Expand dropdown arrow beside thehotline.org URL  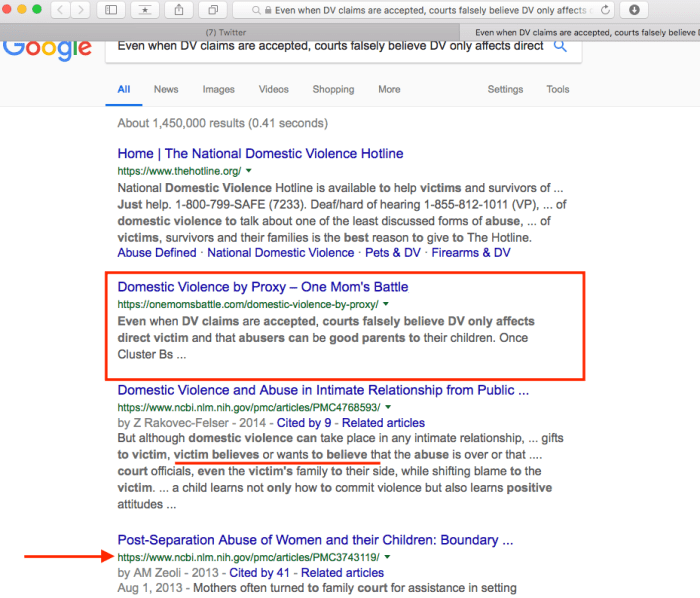[x=249, y=171]
